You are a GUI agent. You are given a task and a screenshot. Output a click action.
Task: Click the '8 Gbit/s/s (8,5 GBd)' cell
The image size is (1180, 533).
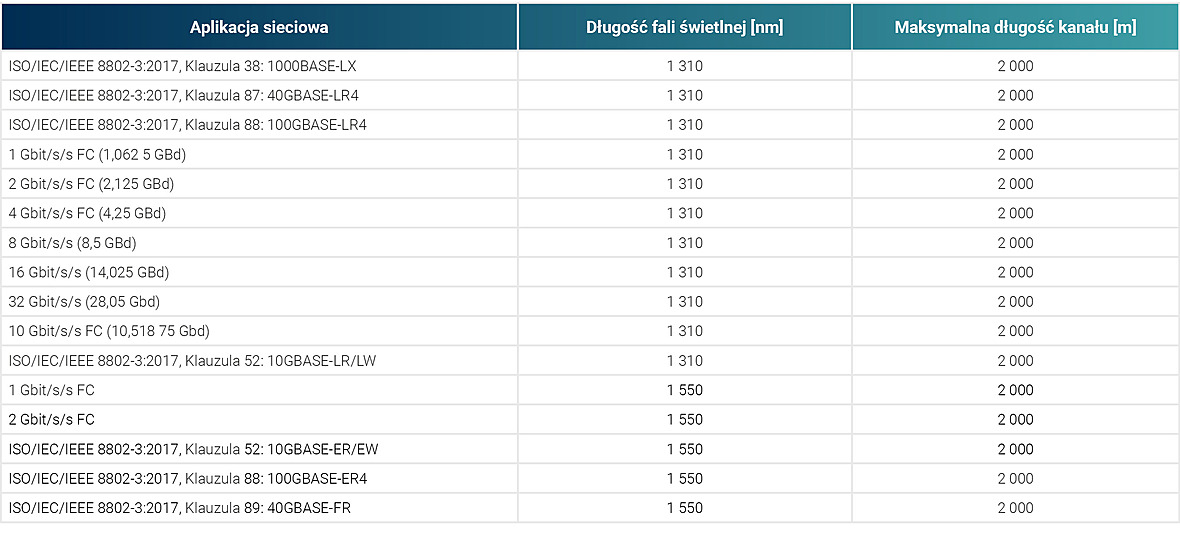pyautogui.click(x=259, y=242)
